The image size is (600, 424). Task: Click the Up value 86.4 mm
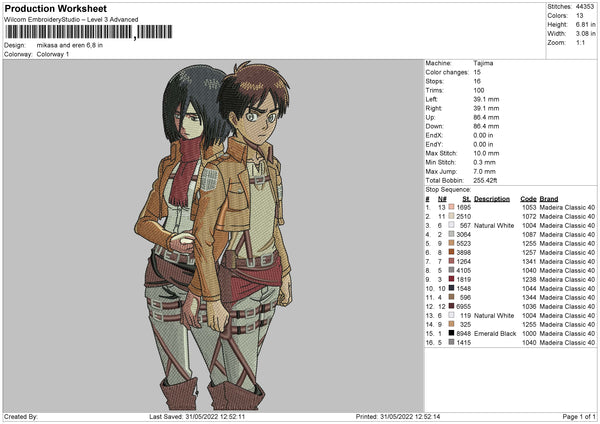(x=486, y=117)
